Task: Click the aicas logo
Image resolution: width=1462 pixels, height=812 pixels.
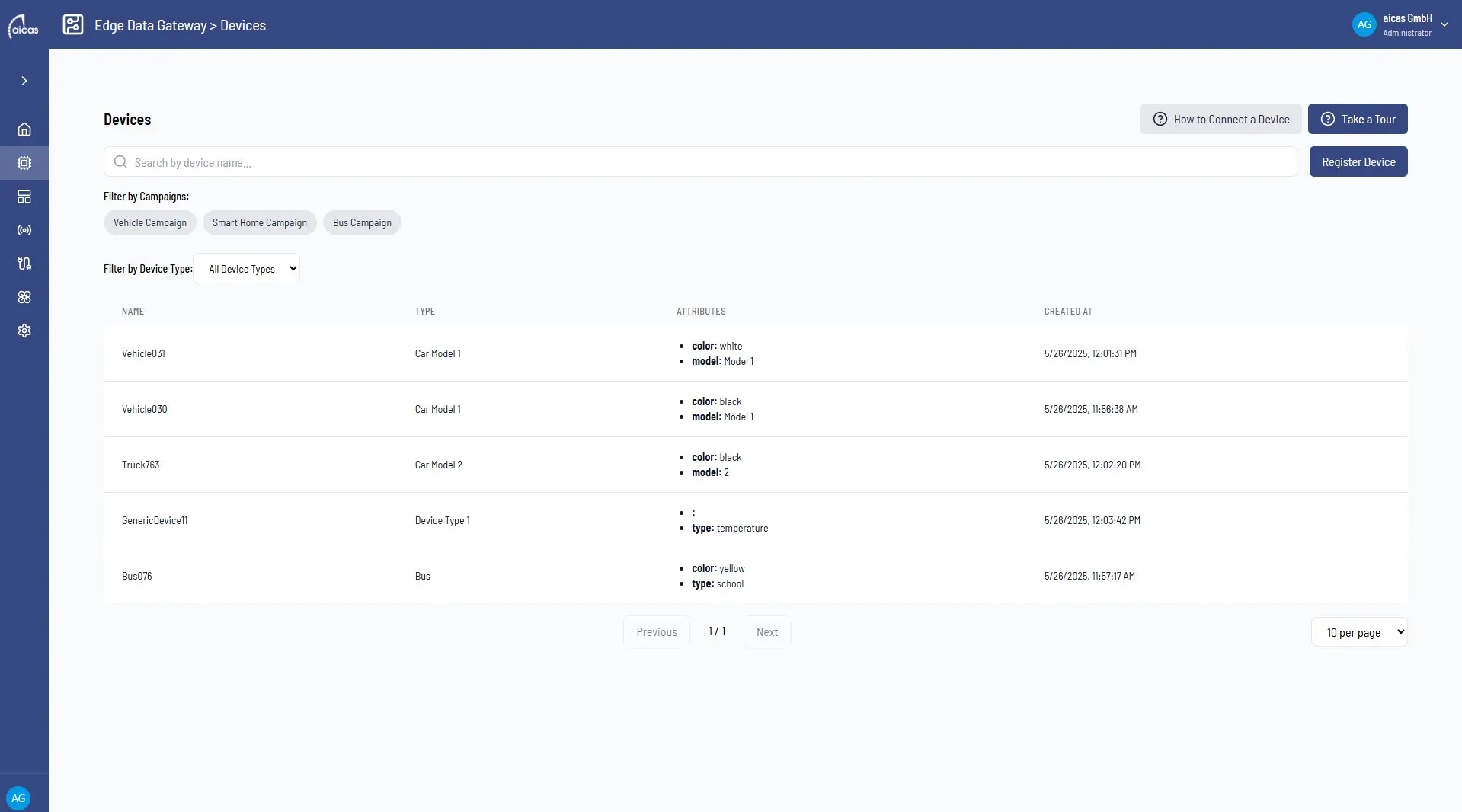Action: [23, 25]
